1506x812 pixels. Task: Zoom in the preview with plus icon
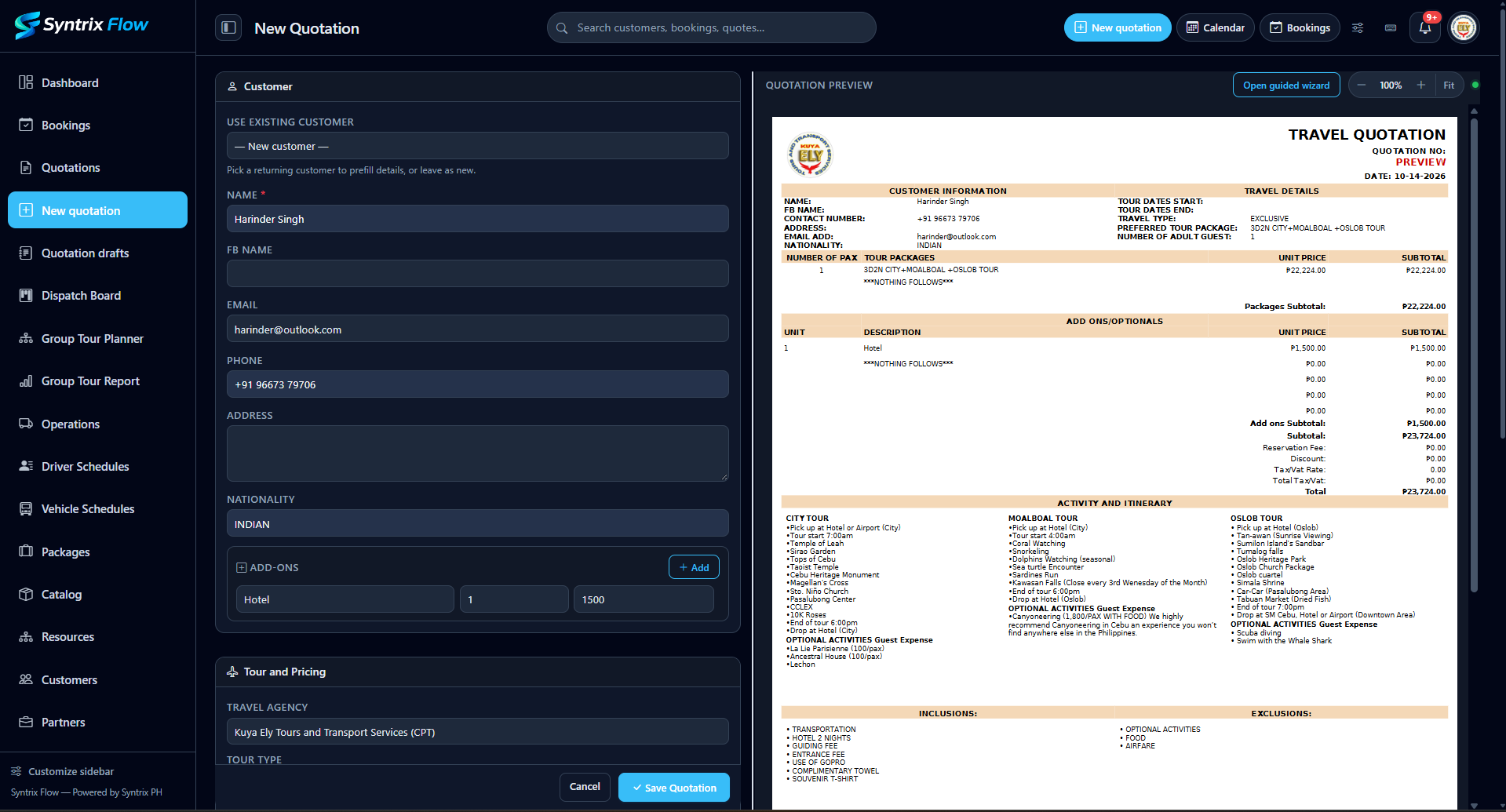pyautogui.click(x=1420, y=85)
